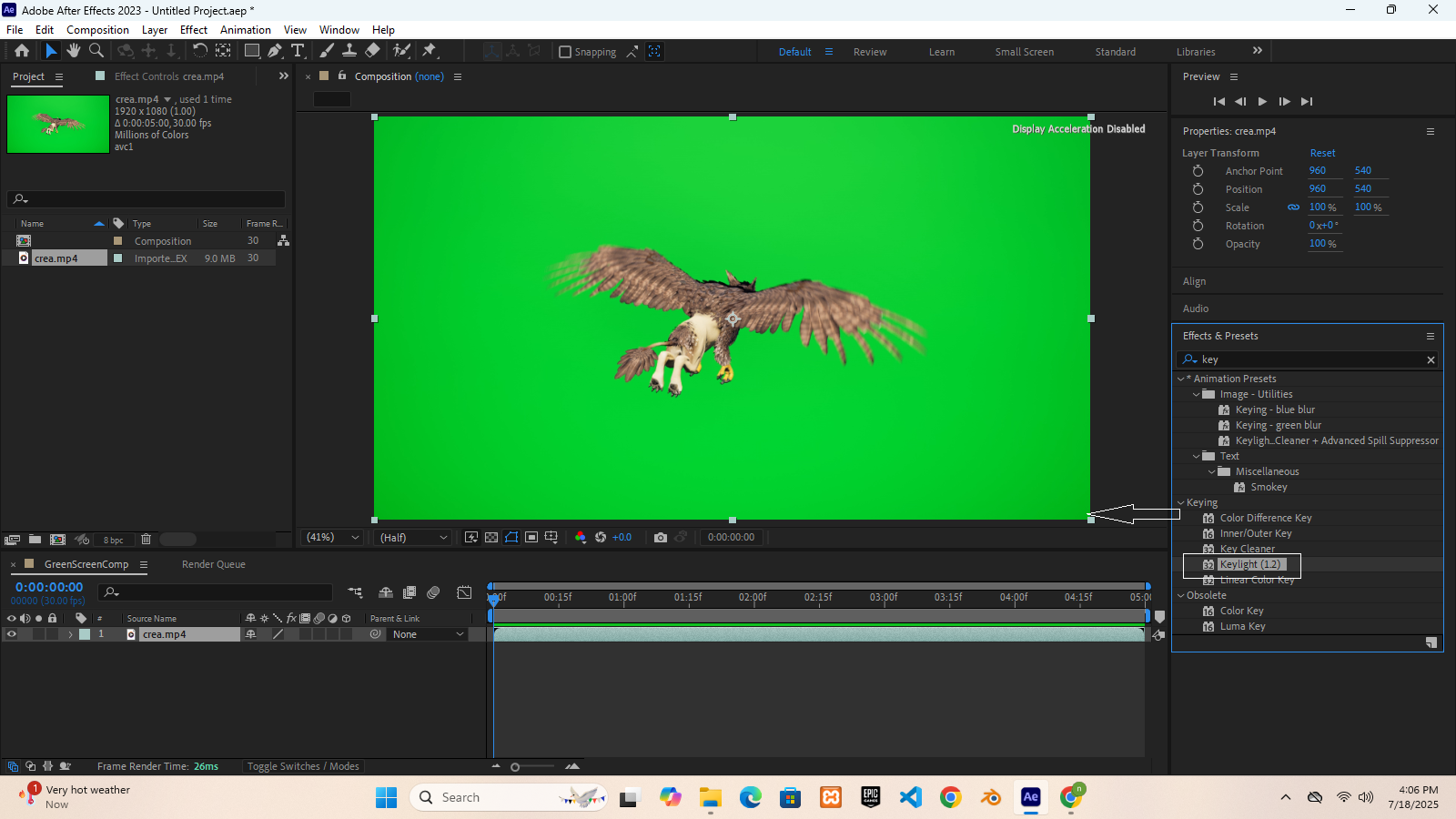Expand more workspaces chevron

pyautogui.click(x=1258, y=51)
